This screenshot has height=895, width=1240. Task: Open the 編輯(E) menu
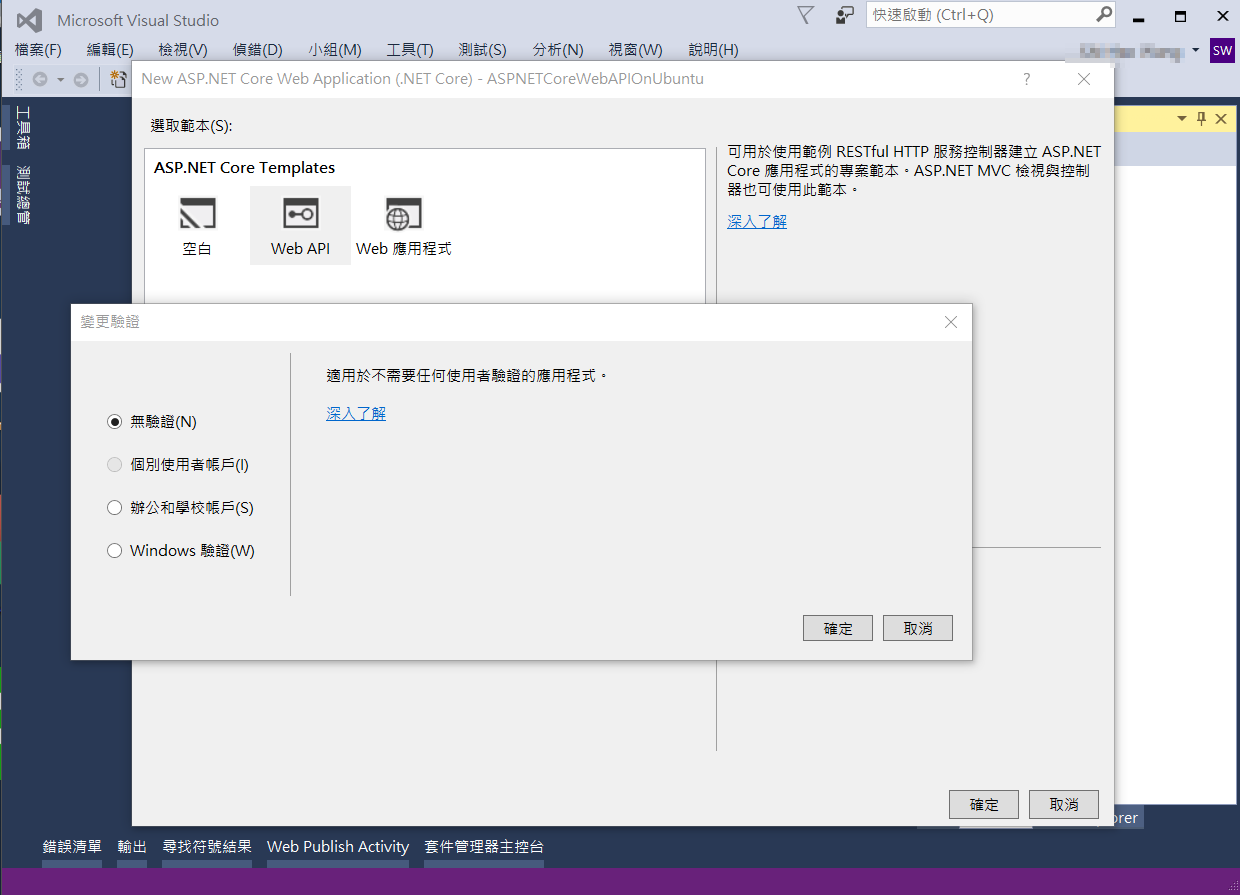coord(110,50)
